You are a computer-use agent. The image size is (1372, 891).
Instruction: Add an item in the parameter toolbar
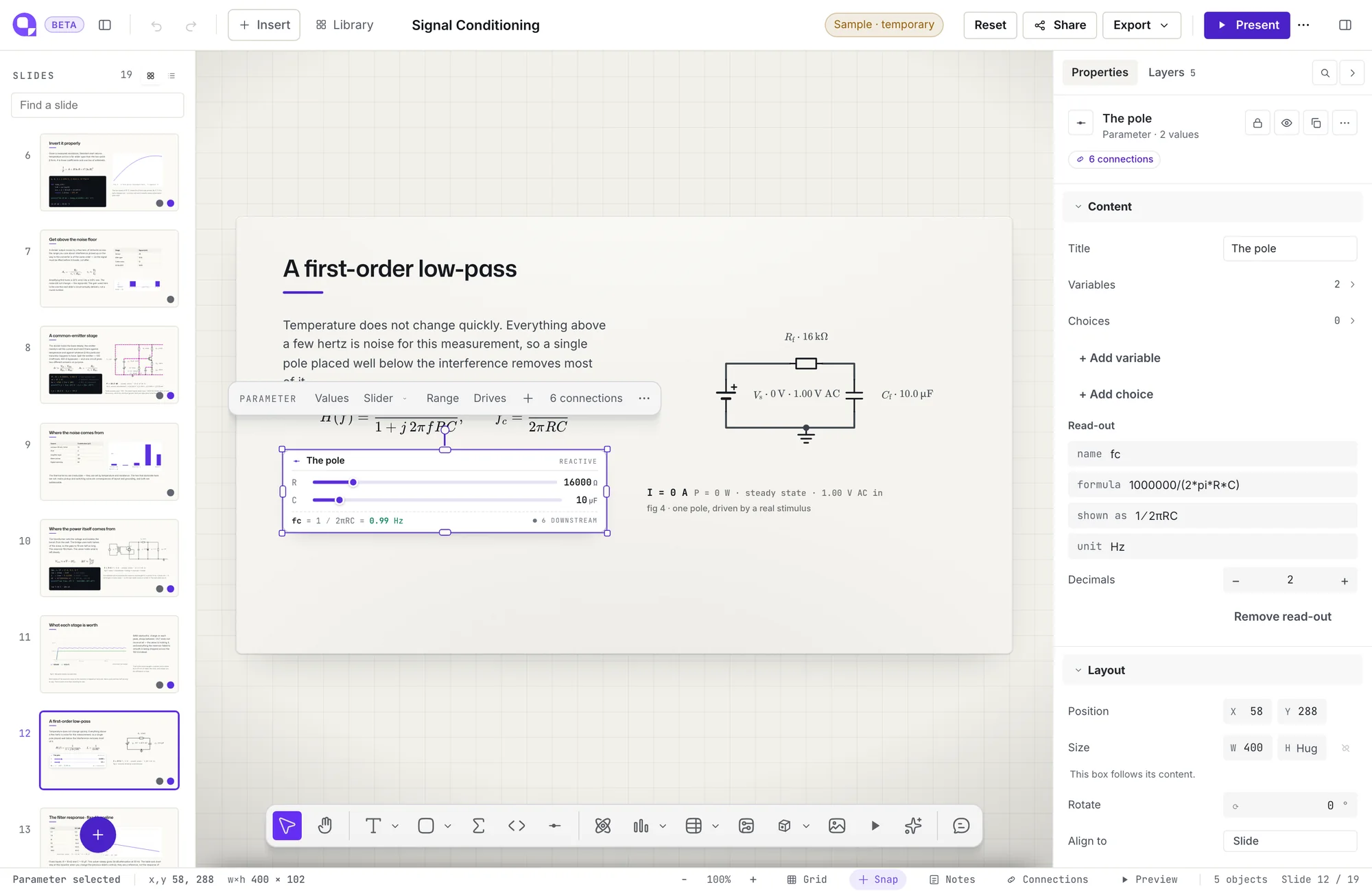(x=528, y=399)
